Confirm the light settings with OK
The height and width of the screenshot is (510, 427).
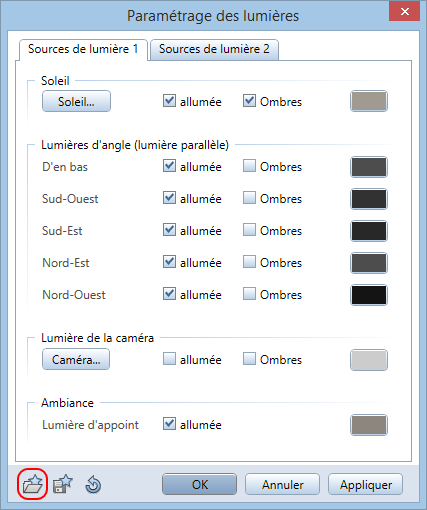point(200,484)
